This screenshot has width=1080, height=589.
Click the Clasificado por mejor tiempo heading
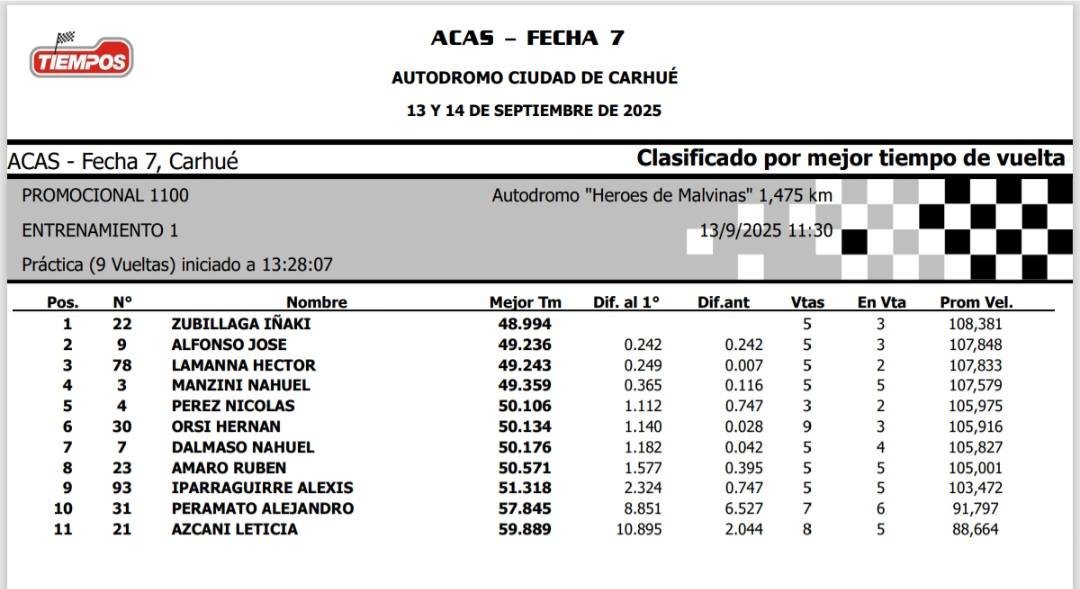(851, 158)
